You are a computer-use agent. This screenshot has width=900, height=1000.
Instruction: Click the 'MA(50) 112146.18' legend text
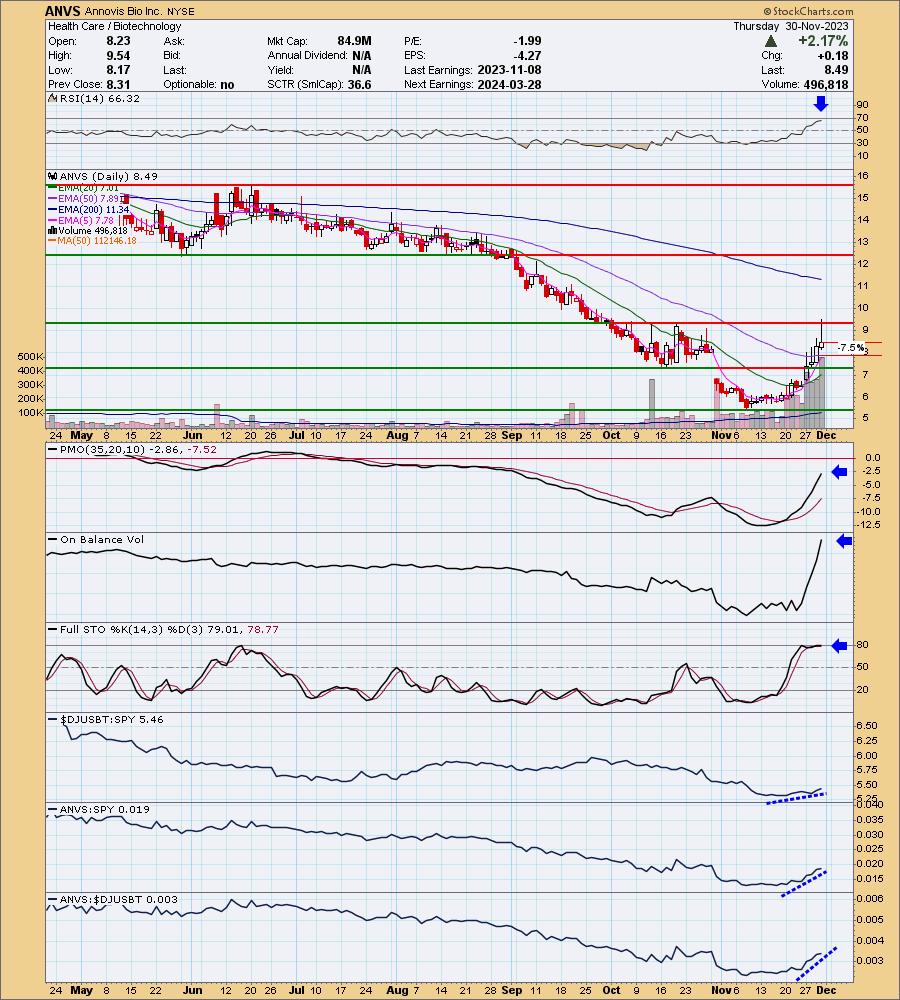point(97,241)
